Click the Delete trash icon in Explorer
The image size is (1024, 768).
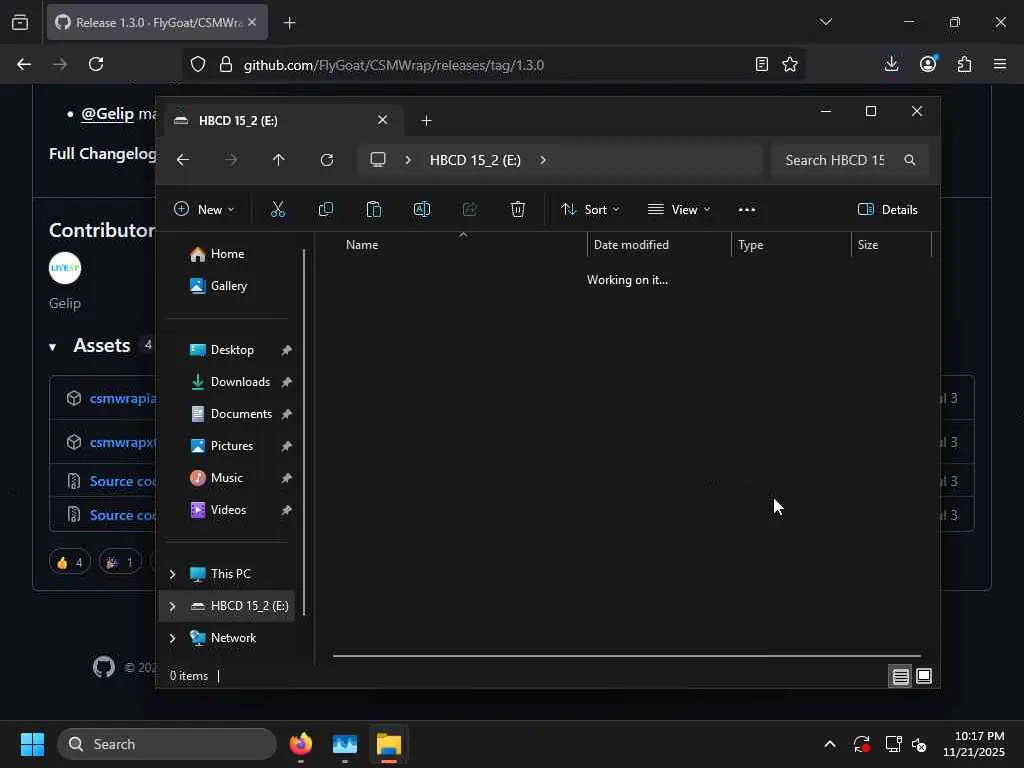tap(517, 209)
